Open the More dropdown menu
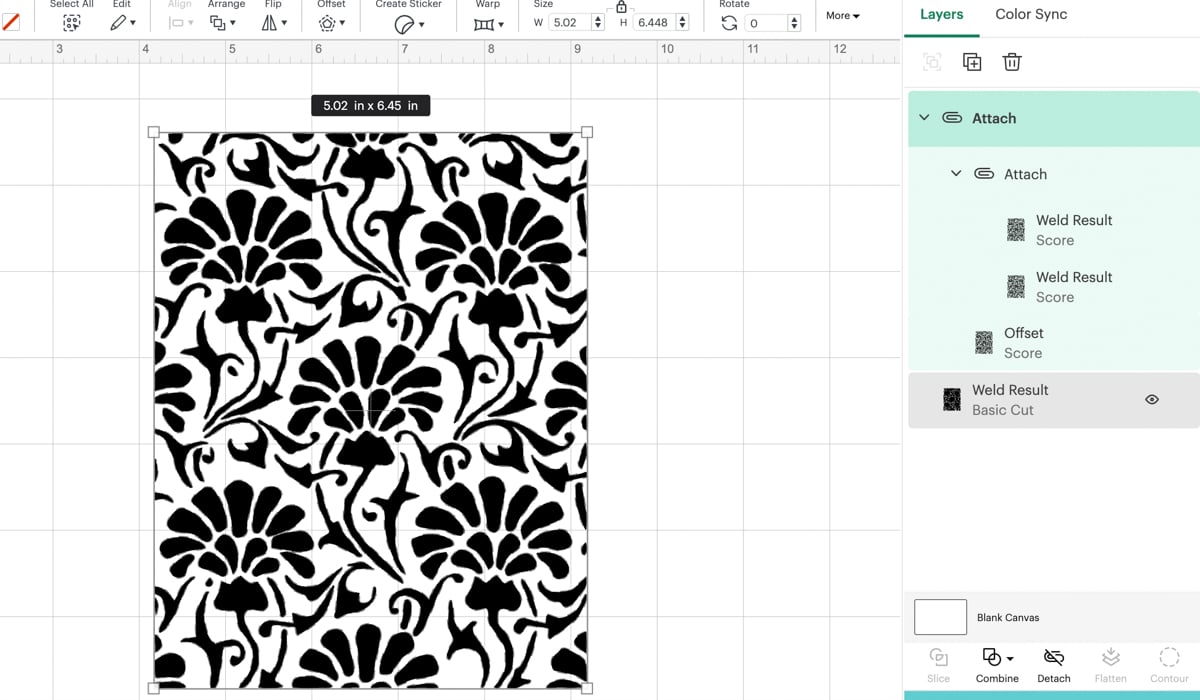 tap(841, 15)
